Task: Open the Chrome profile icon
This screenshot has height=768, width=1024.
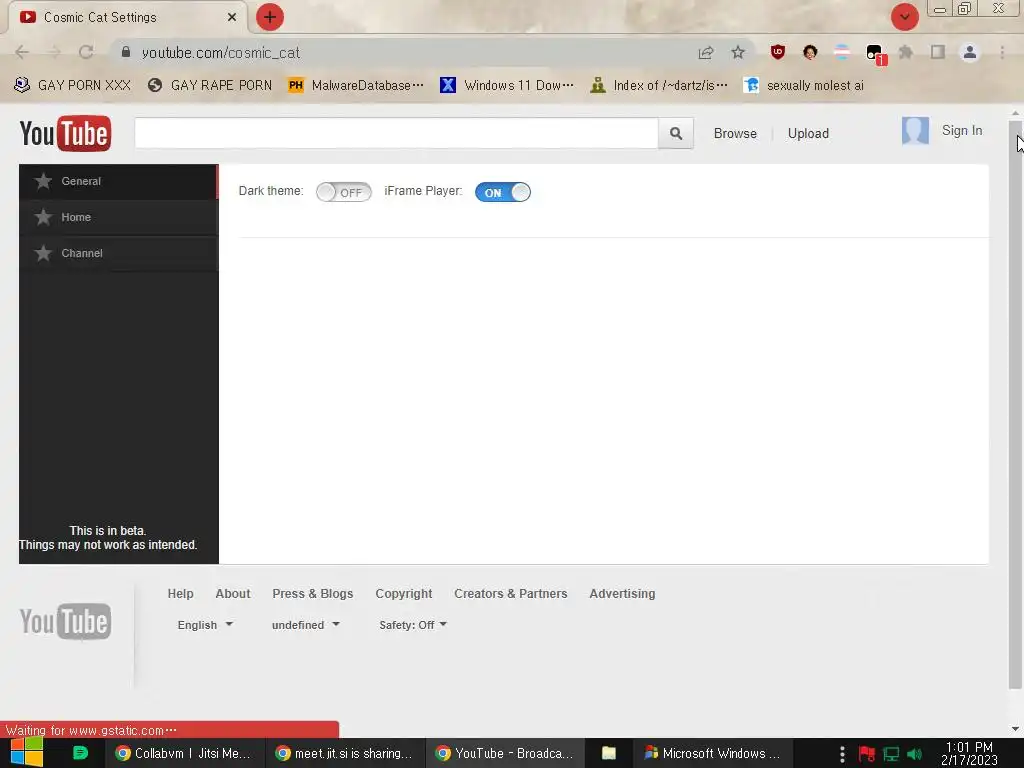Action: pos(970,52)
